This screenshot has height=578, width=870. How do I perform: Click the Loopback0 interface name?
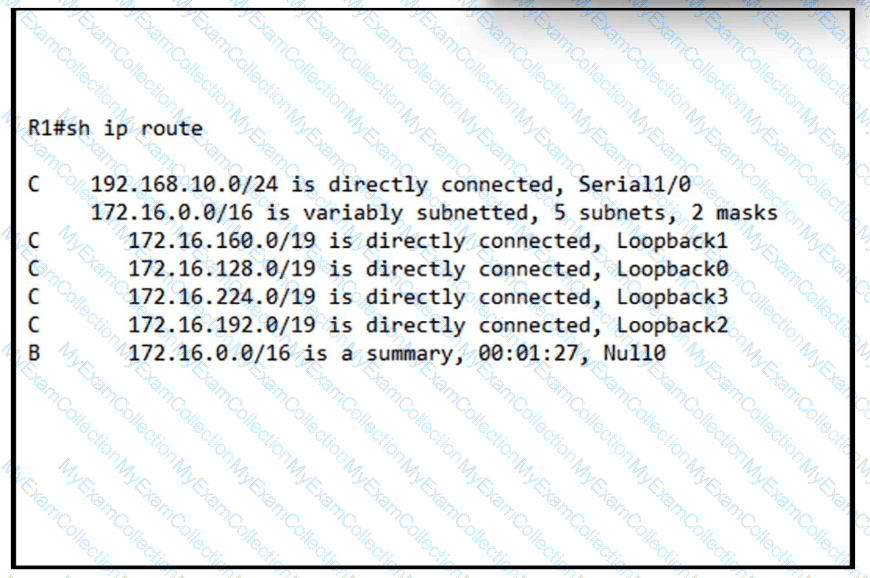coord(672,269)
